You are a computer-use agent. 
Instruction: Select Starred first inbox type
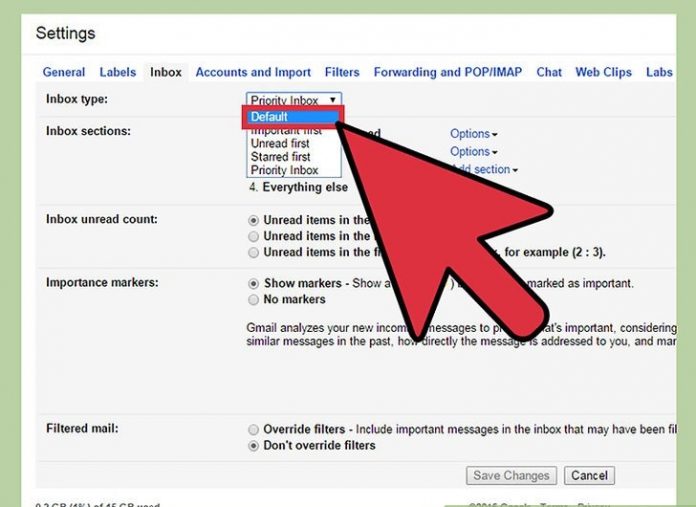tap(280, 157)
